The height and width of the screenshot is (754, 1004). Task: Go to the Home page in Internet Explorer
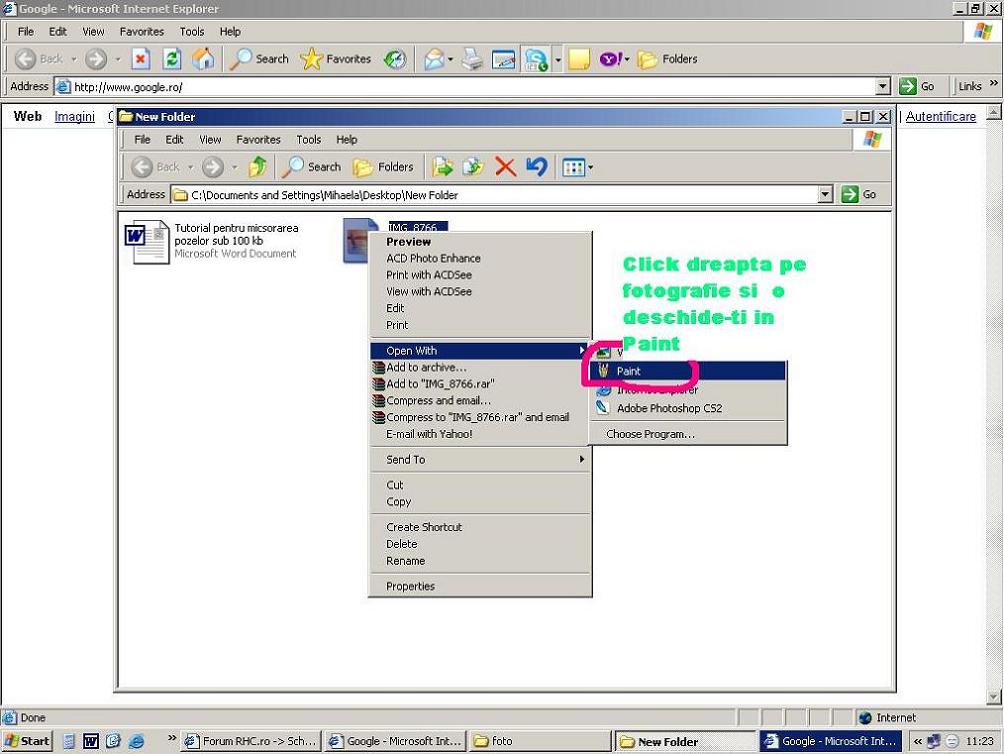pos(204,60)
